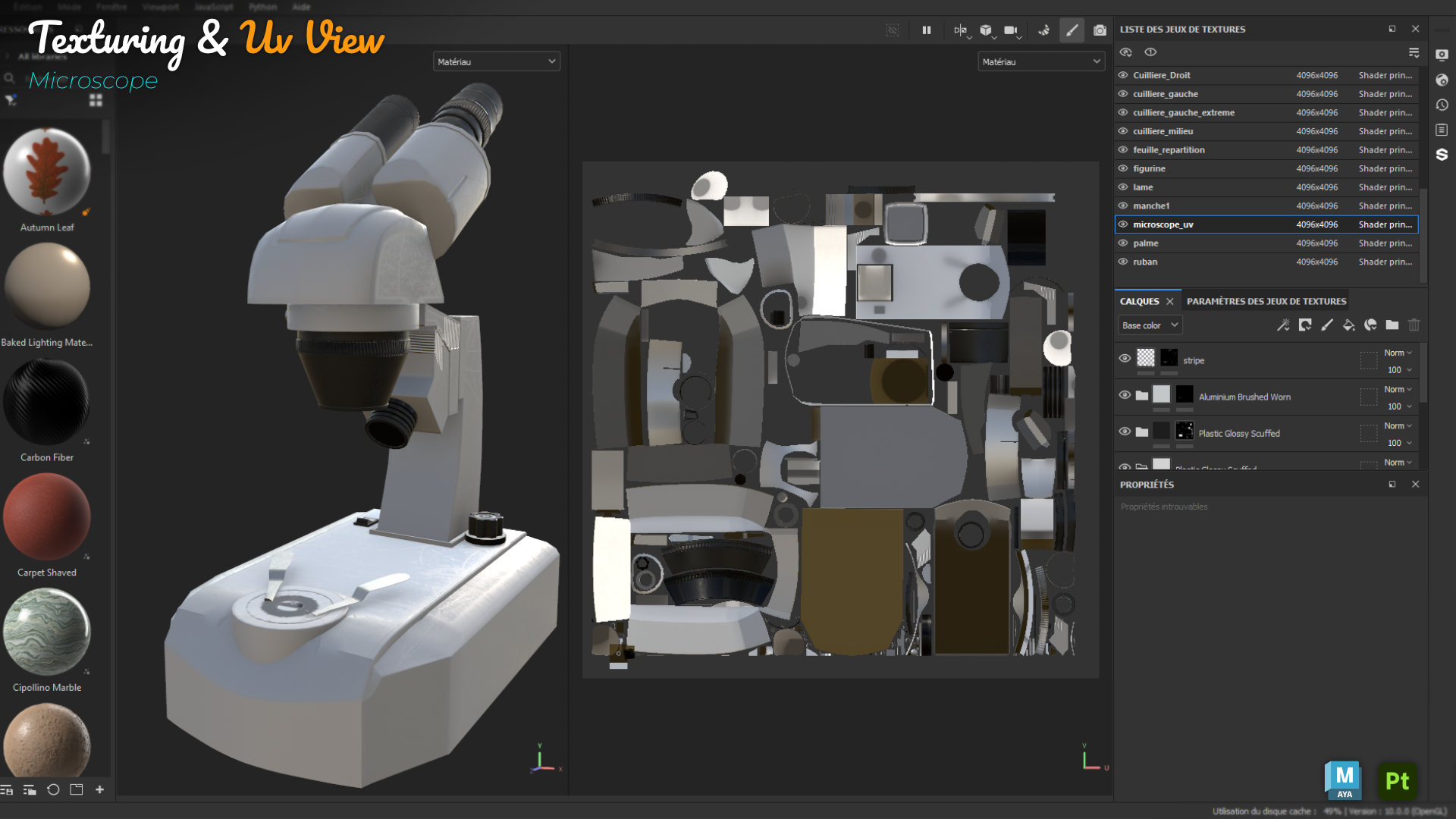Open the history panel icon in right sidebar

[1442, 105]
